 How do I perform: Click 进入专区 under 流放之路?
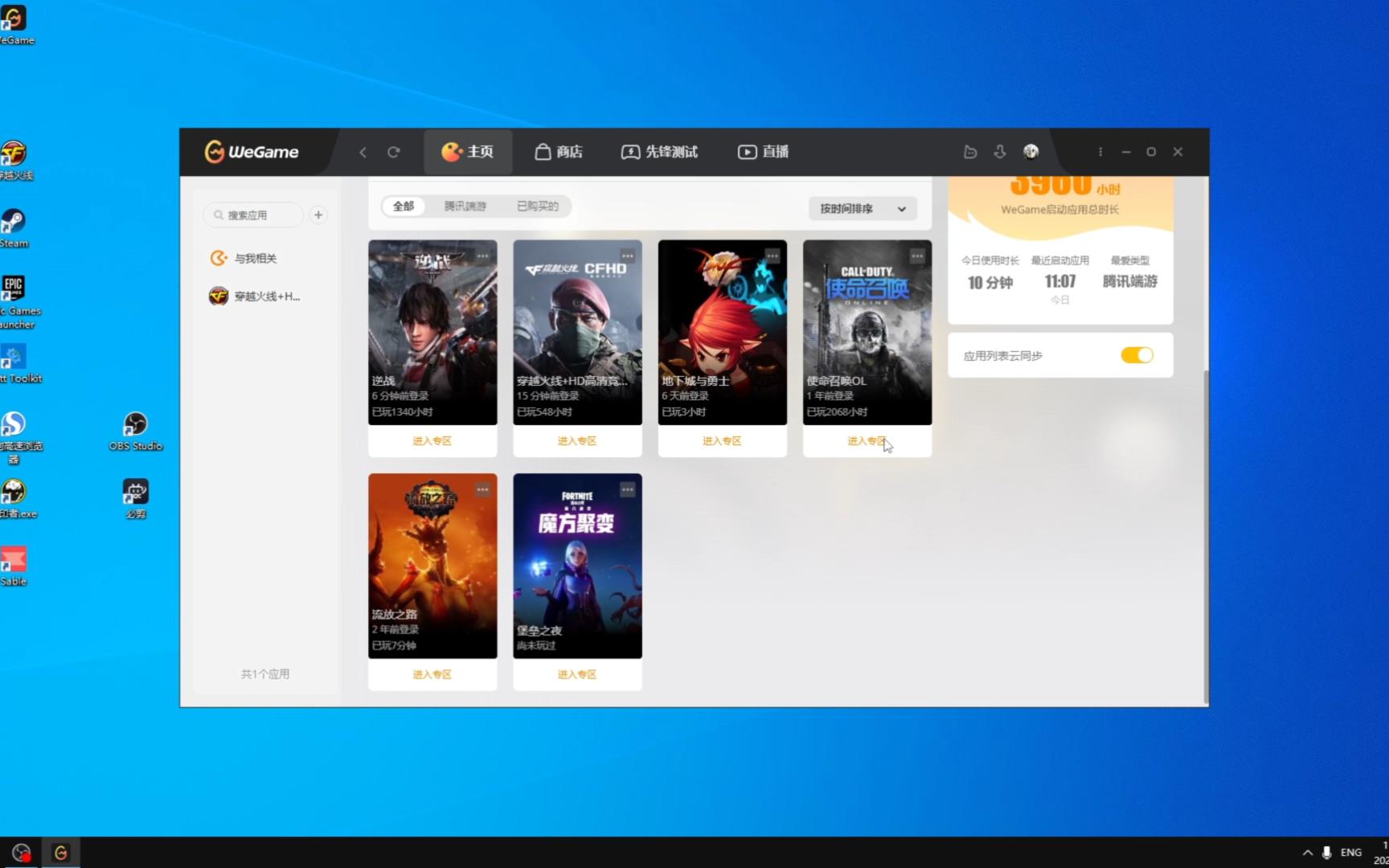pos(432,675)
